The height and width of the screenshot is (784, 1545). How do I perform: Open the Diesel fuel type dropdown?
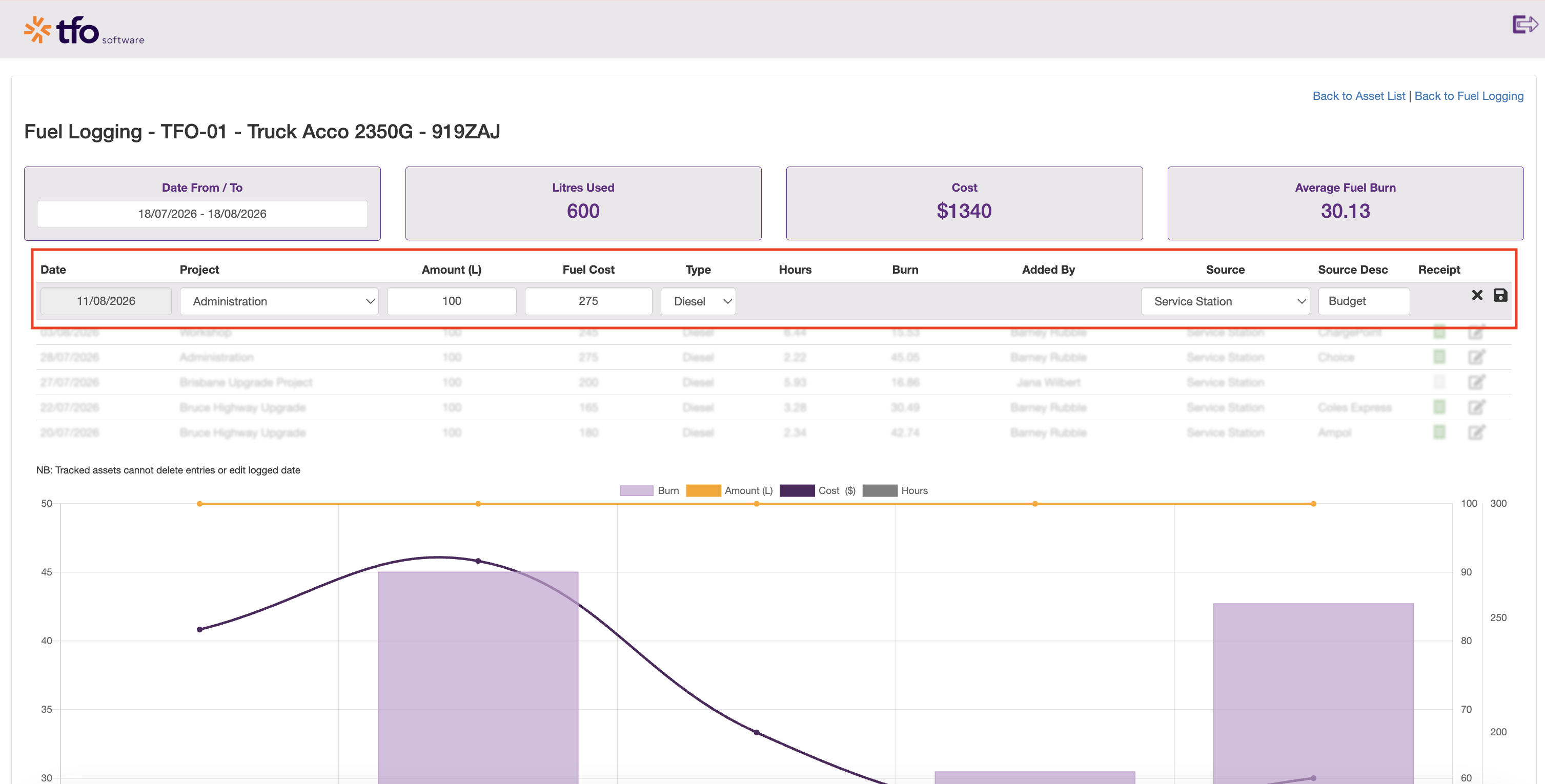698,301
